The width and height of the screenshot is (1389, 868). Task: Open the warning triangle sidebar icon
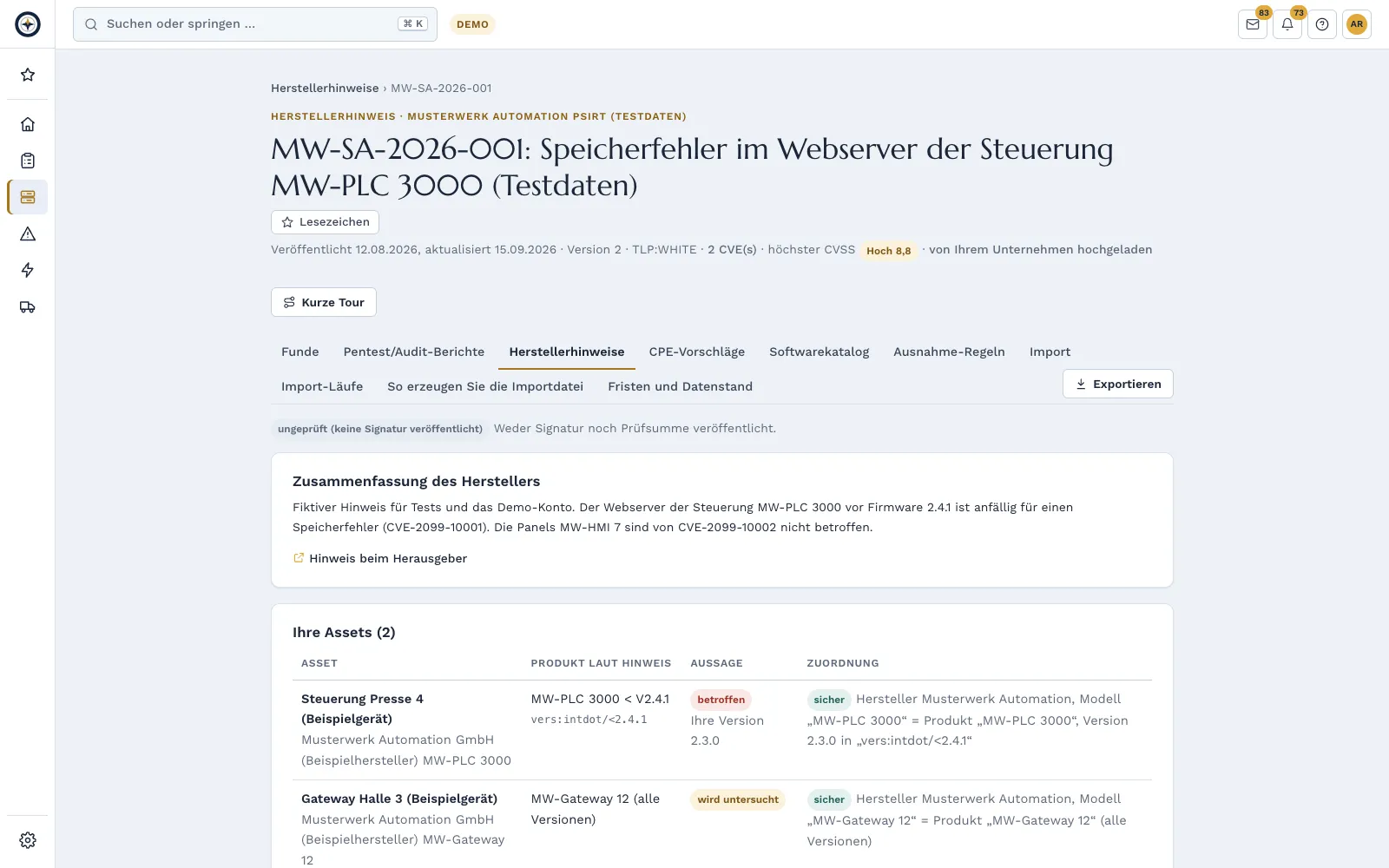pos(28,233)
